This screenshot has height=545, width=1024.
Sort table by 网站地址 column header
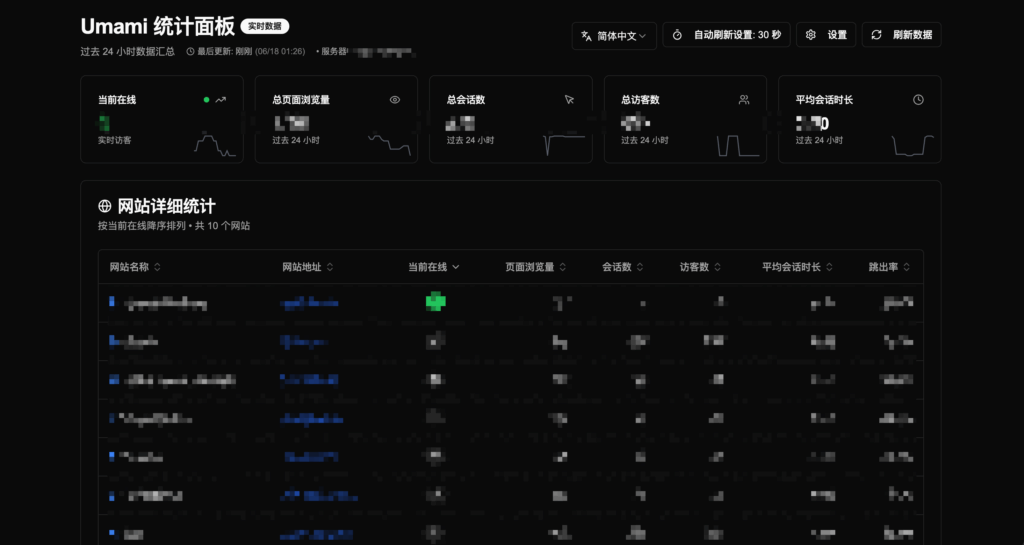[x=308, y=267]
